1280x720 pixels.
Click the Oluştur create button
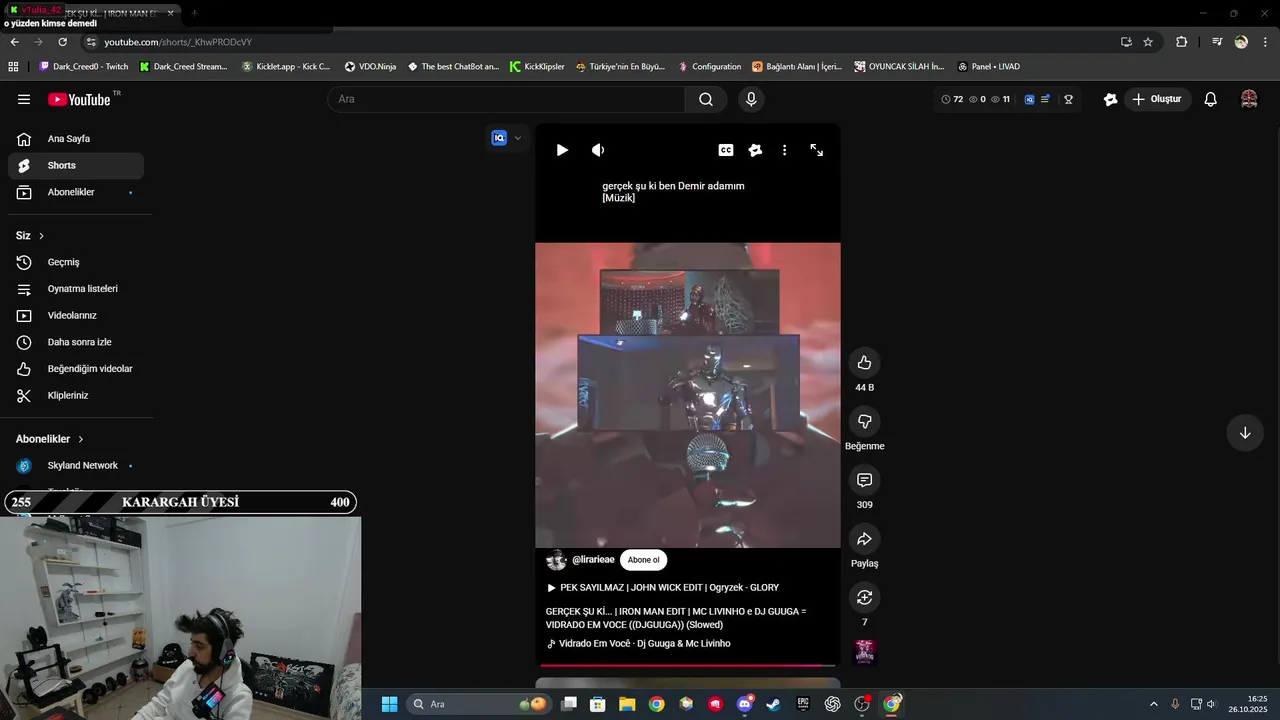coord(1156,99)
